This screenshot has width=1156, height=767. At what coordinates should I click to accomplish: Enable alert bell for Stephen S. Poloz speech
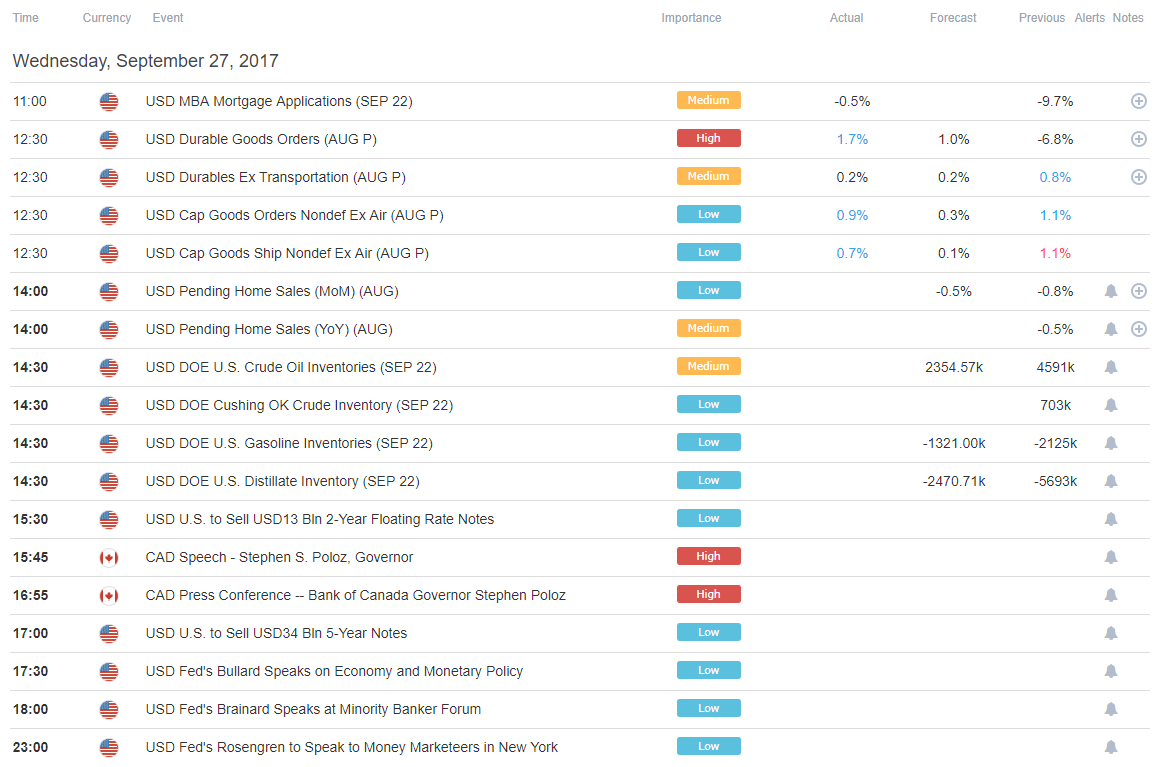pyautogui.click(x=1111, y=558)
